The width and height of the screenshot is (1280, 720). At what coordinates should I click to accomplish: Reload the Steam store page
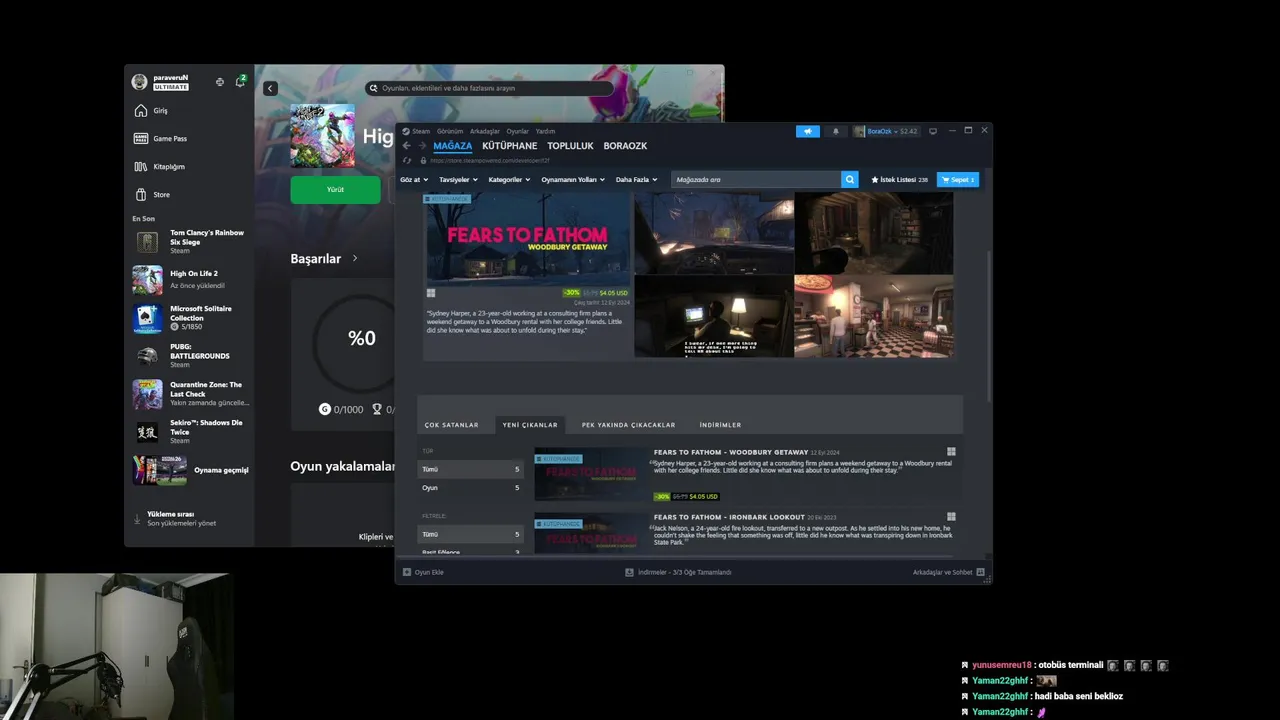(406, 160)
